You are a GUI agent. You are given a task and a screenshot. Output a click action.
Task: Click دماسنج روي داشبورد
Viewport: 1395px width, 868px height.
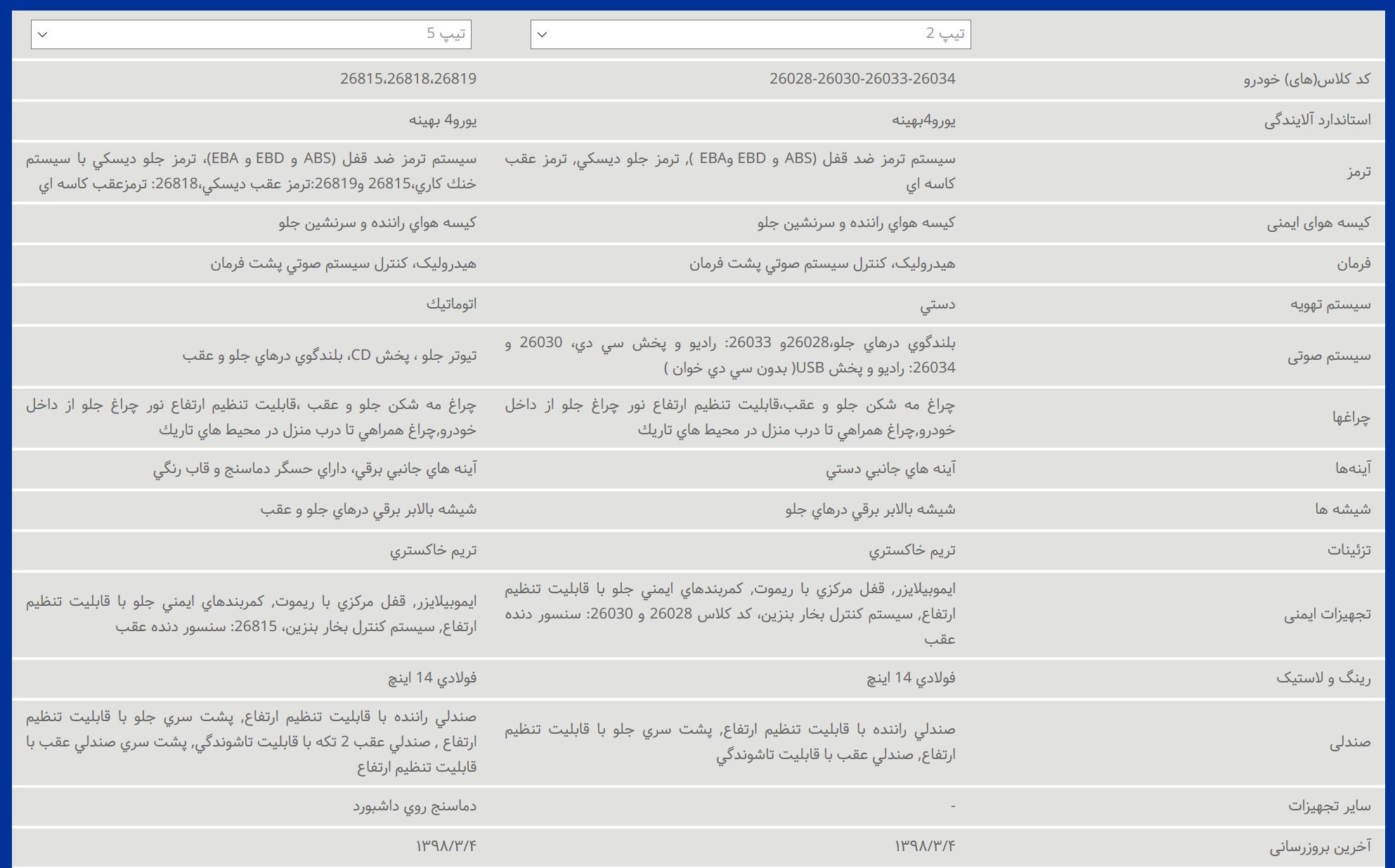[x=415, y=806]
